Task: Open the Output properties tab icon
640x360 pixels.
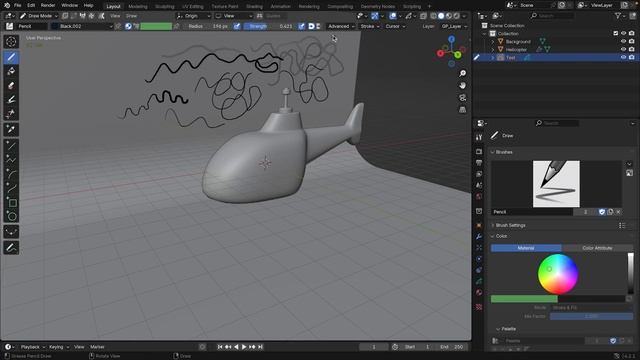Action: (479, 163)
